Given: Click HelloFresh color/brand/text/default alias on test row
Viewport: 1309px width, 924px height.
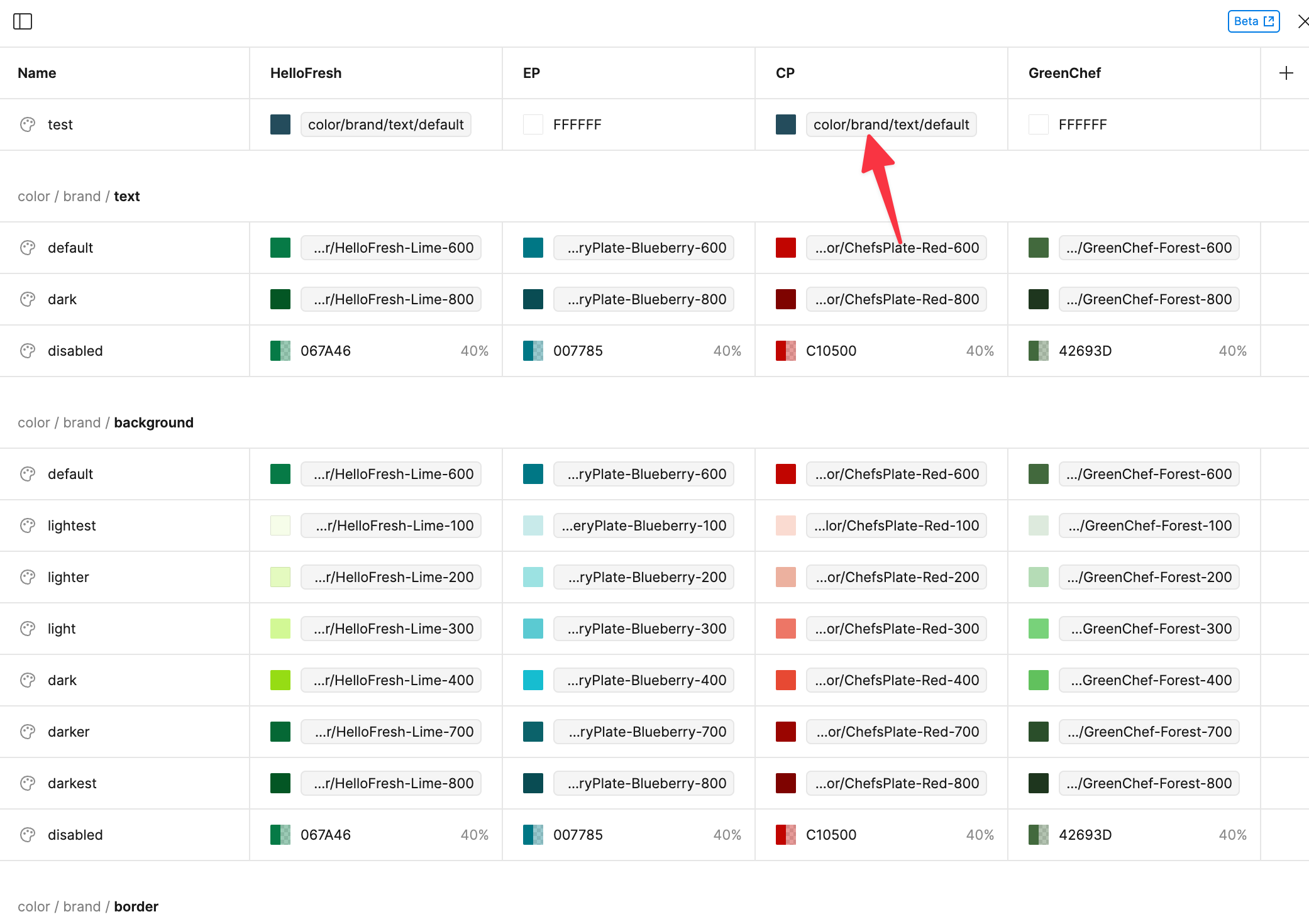Looking at the screenshot, I should pos(386,124).
